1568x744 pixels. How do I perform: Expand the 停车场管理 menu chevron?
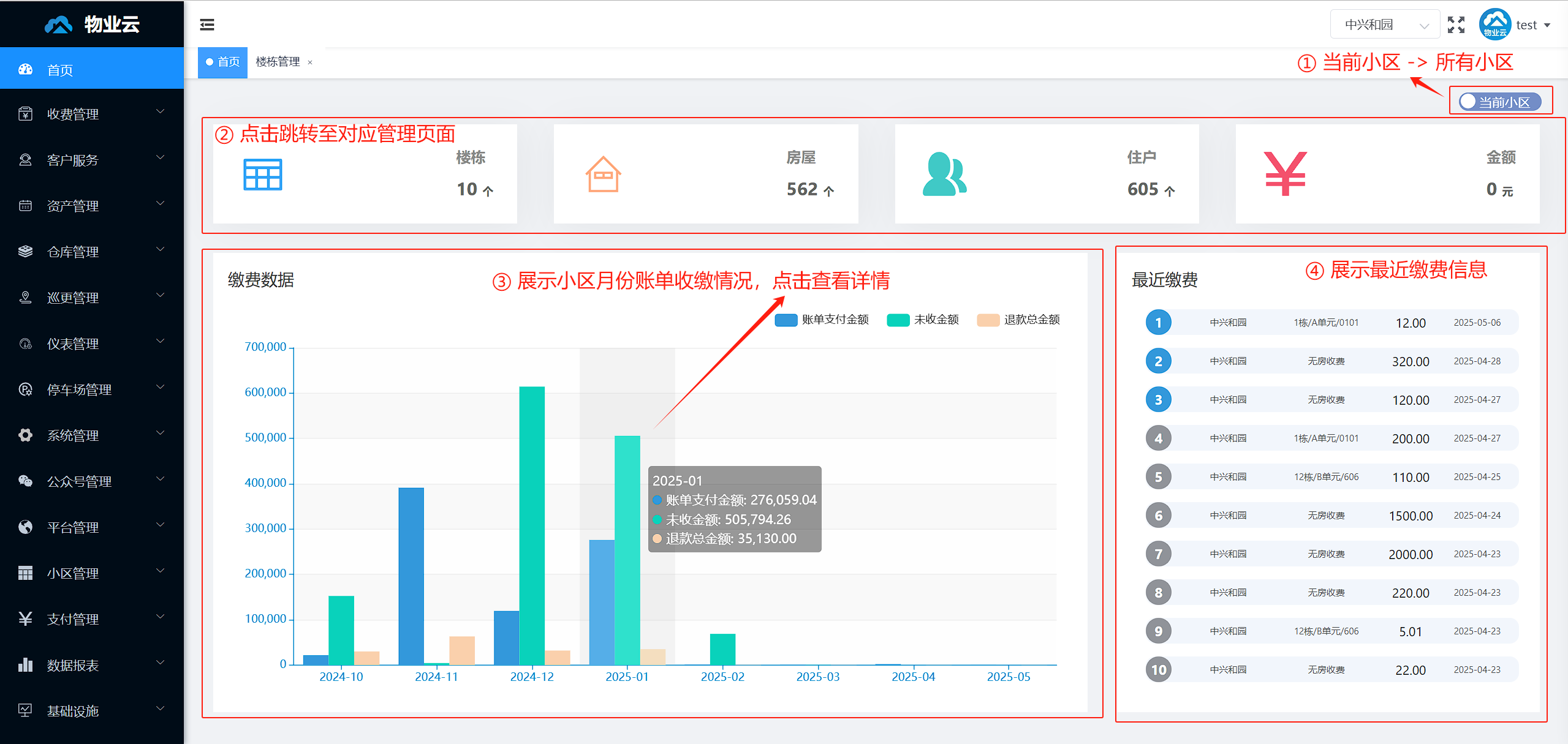(161, 387)
